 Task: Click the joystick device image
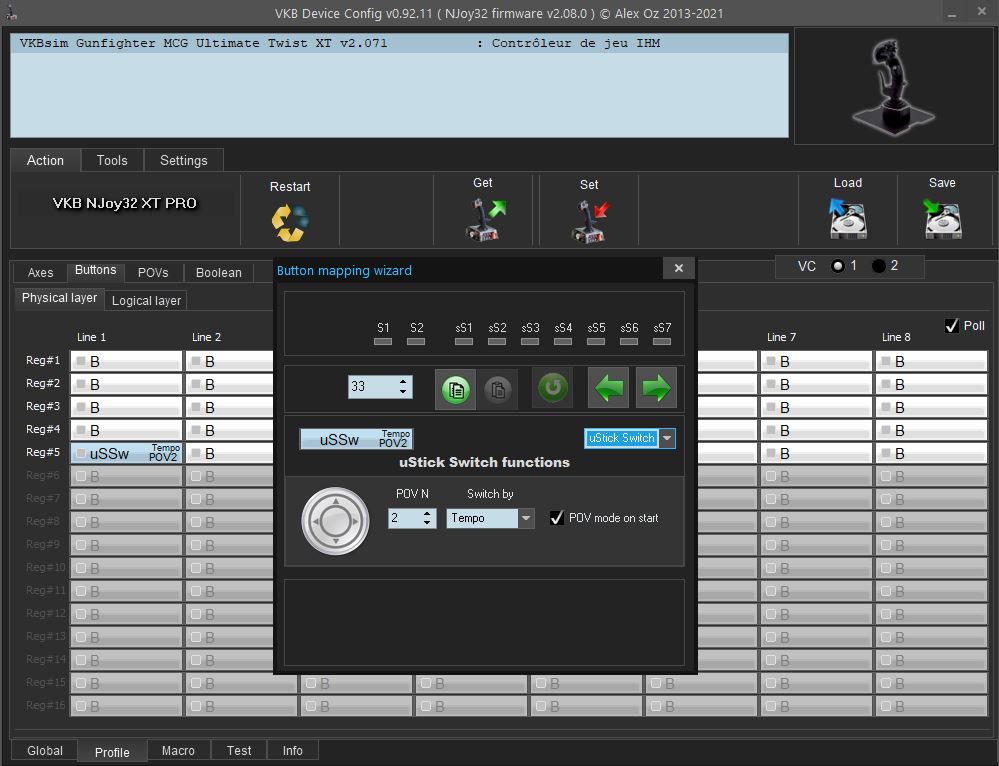(x=893, y=87)
